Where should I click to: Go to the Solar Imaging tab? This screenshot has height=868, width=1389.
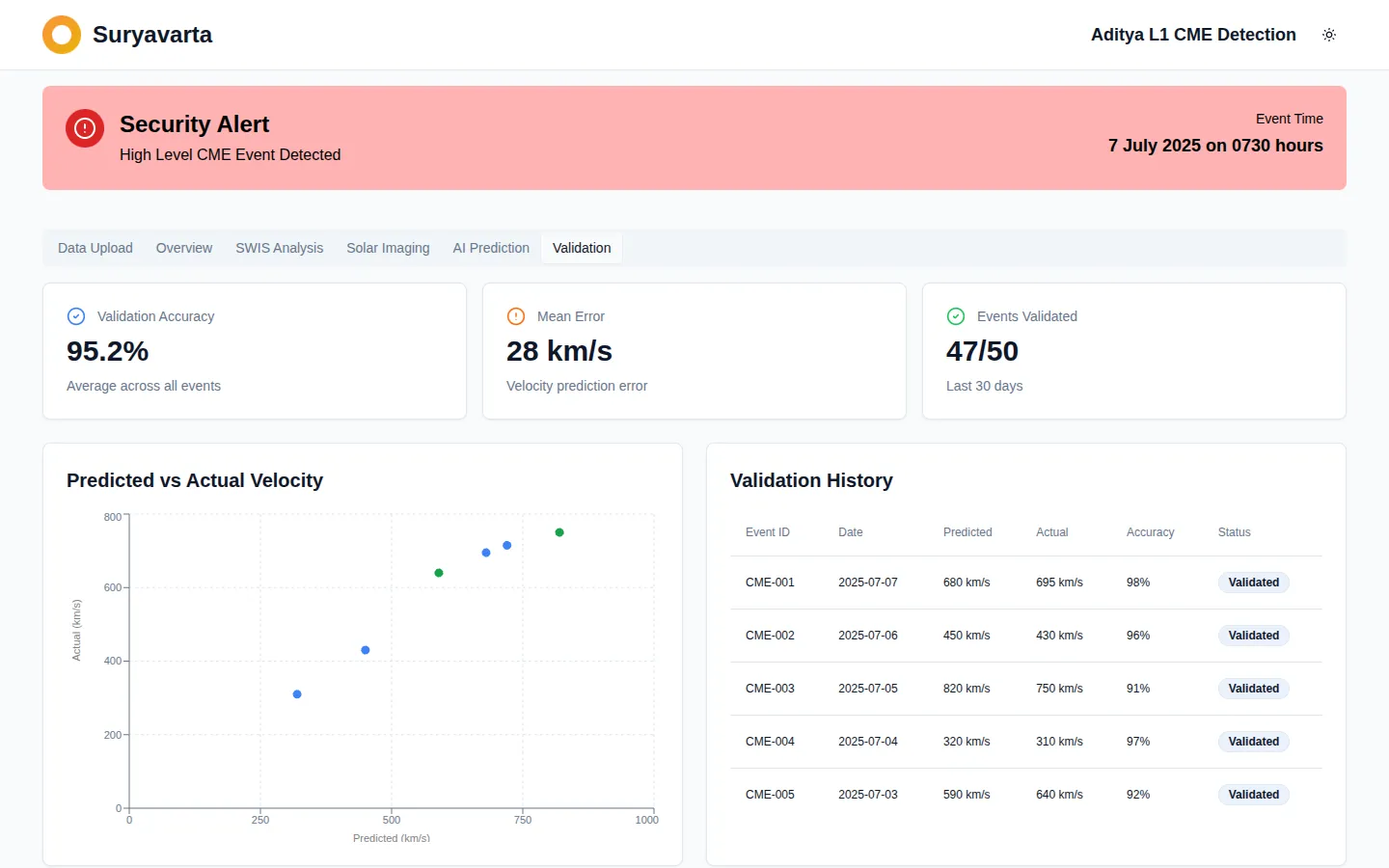point(388,248)
